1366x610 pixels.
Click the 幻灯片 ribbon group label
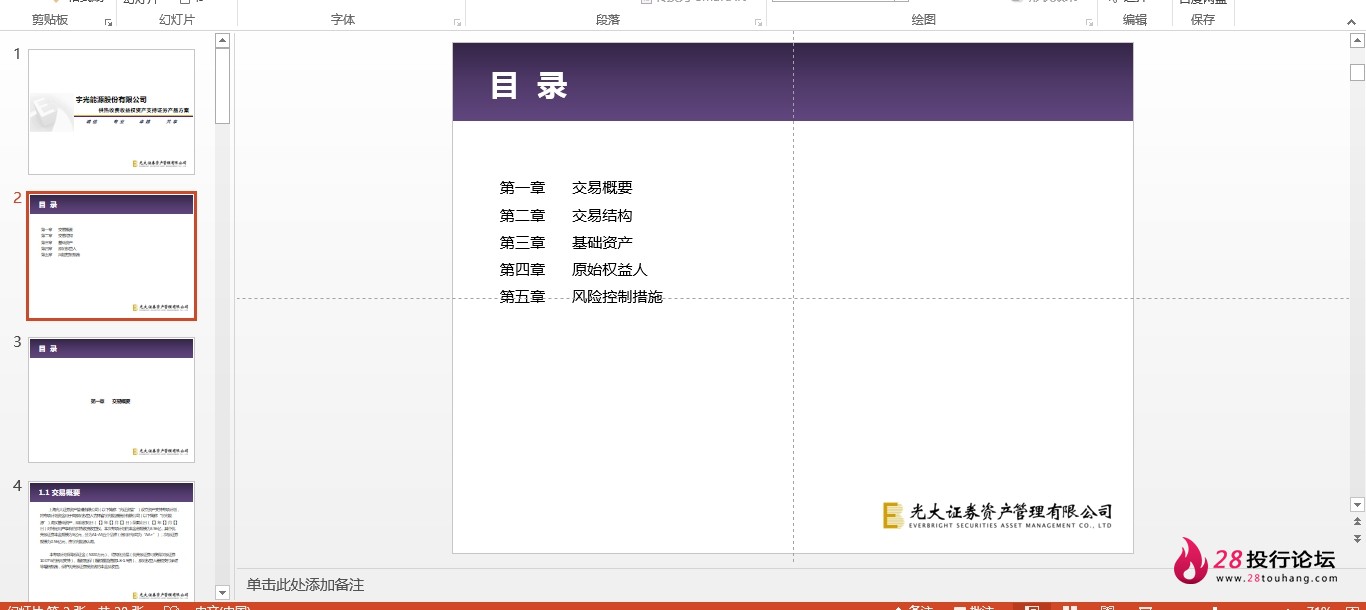pos(177,20)
